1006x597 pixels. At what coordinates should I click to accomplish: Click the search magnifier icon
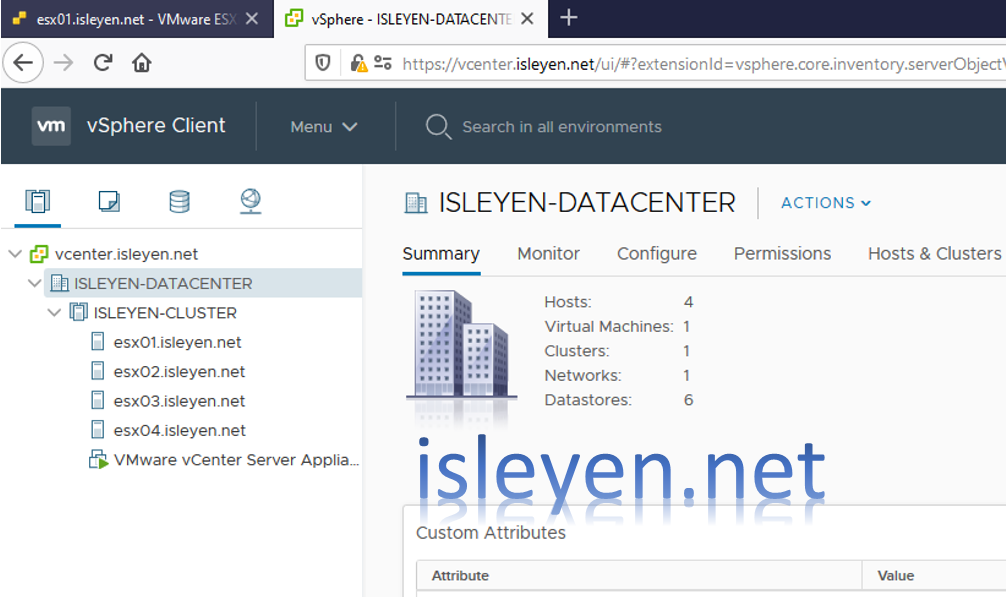[437, 127]
